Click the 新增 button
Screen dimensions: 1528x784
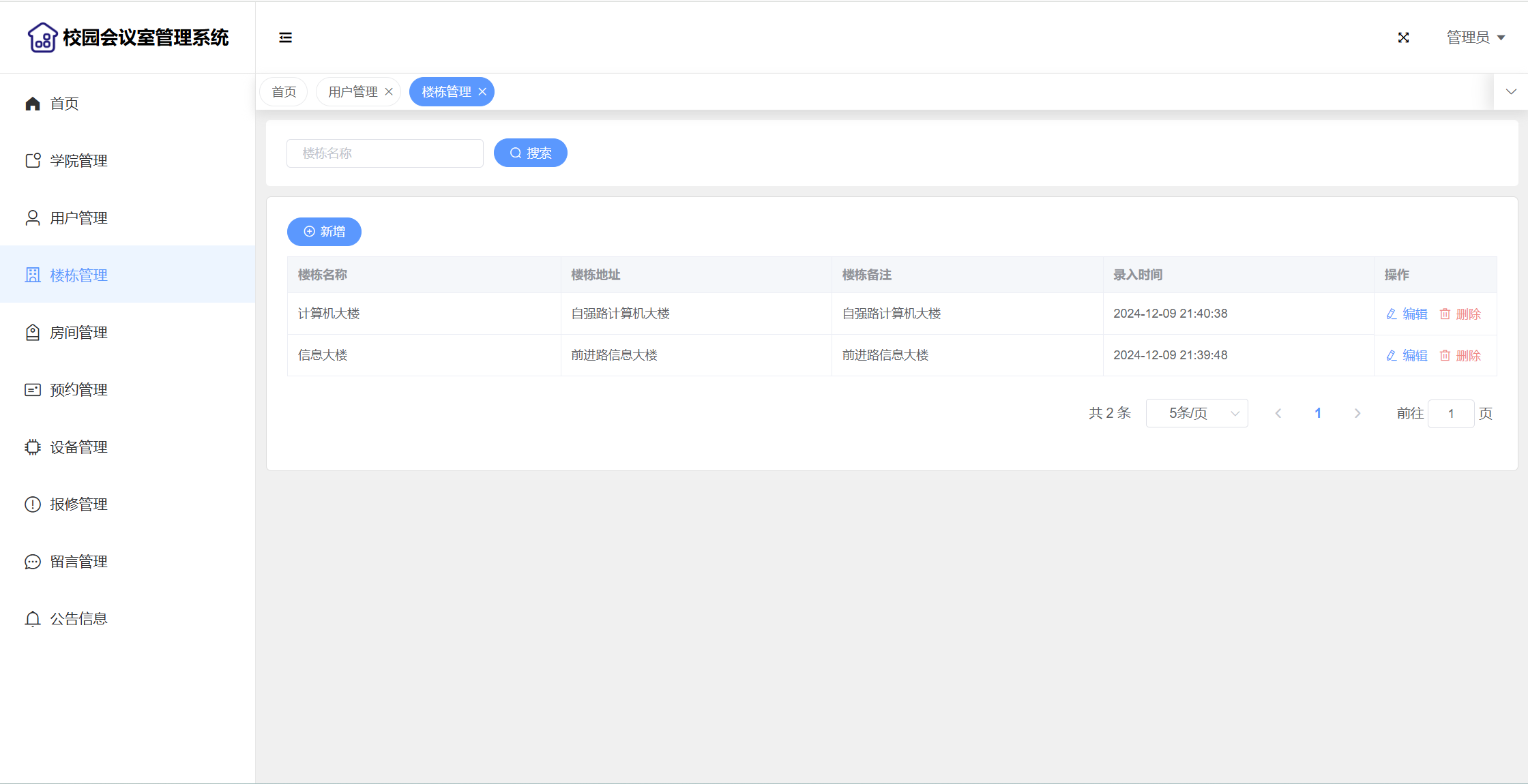coord(324,232)
